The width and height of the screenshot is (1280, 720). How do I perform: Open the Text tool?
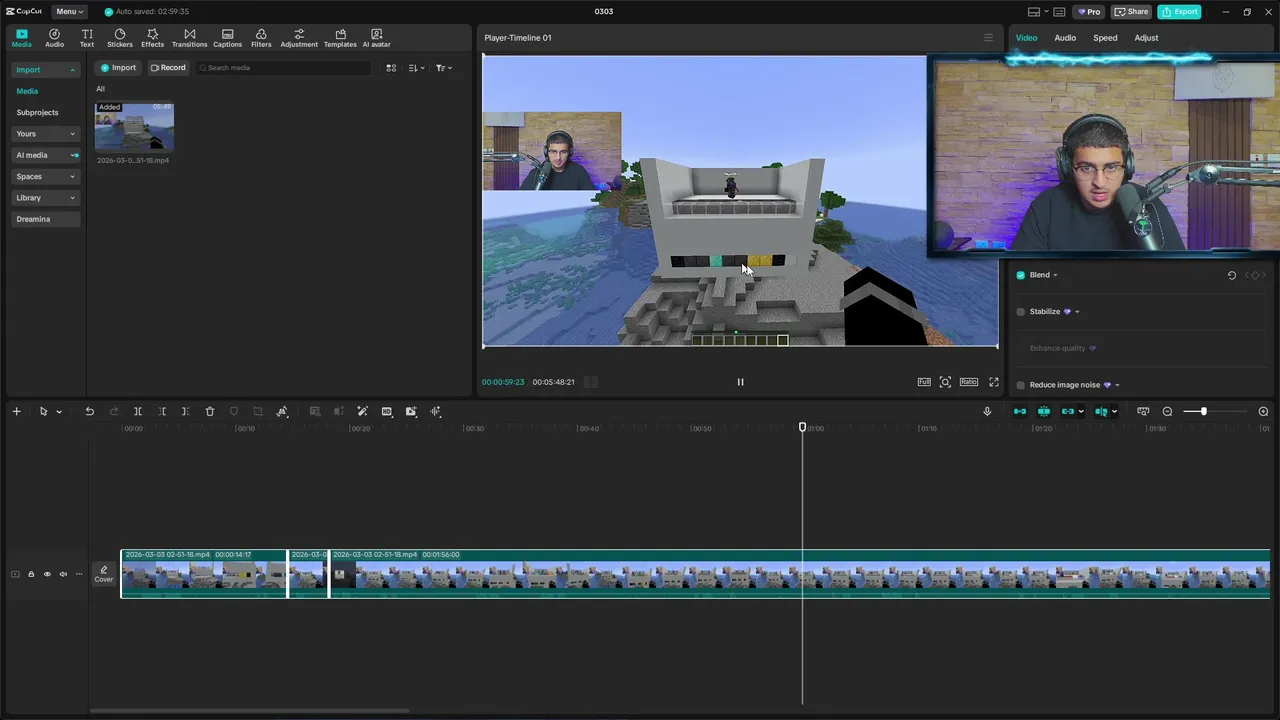(x=87, y=38)
